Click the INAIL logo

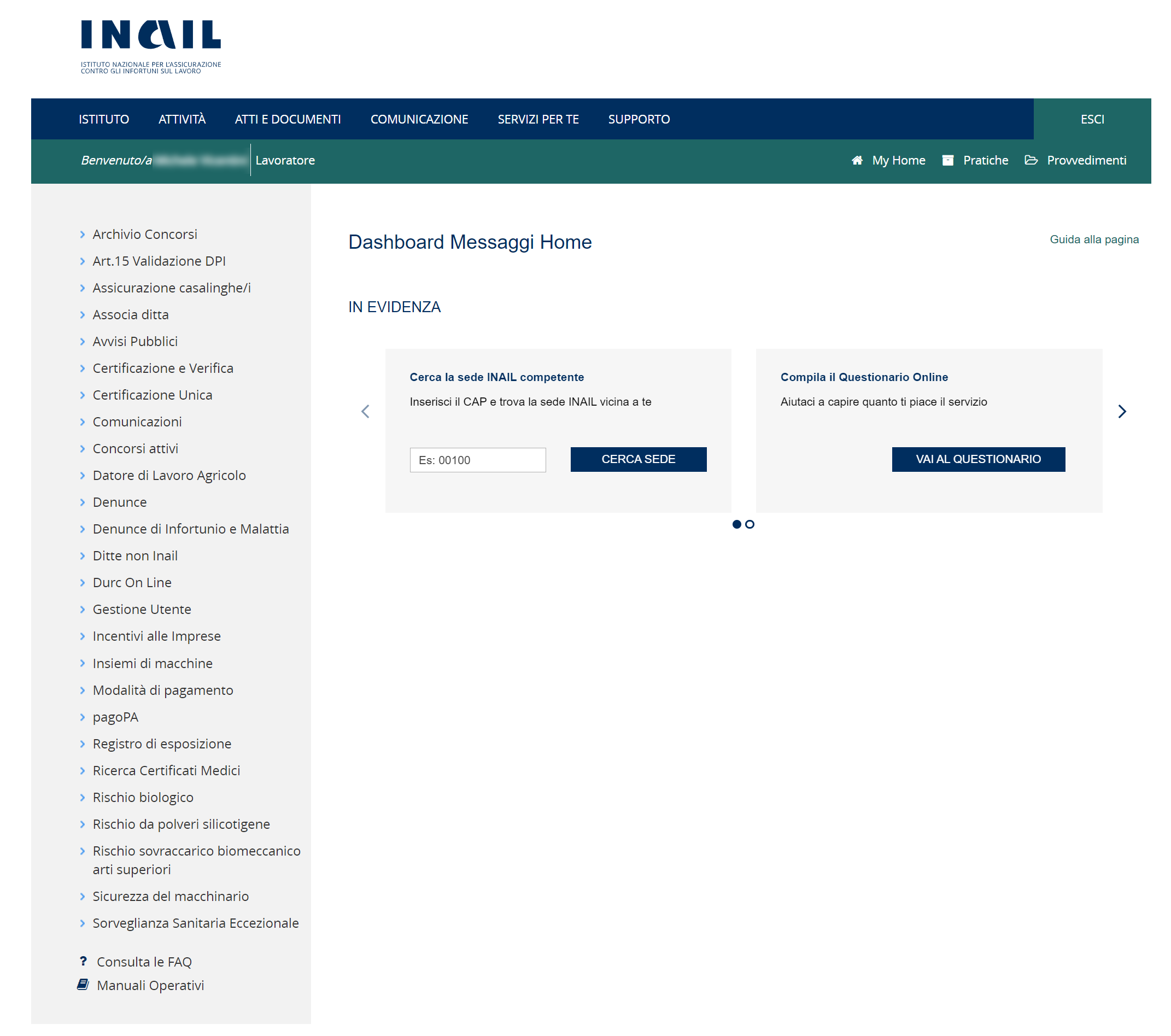[151, 46]
